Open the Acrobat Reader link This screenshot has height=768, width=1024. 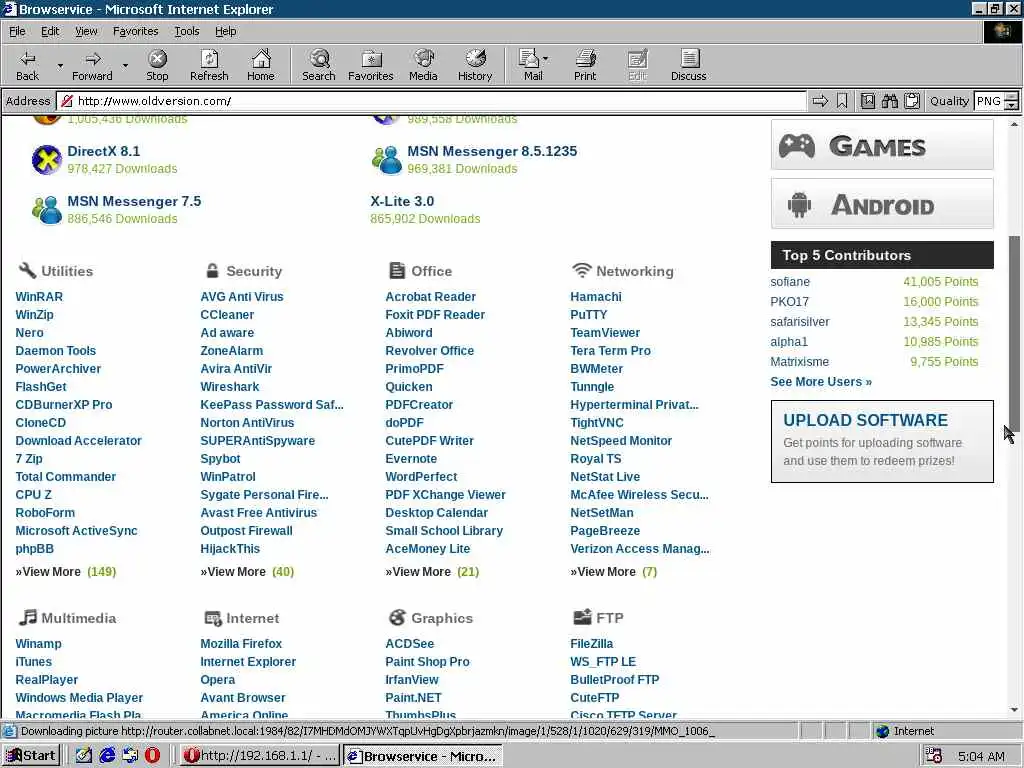pyautogui.click(x=430, y=296)
